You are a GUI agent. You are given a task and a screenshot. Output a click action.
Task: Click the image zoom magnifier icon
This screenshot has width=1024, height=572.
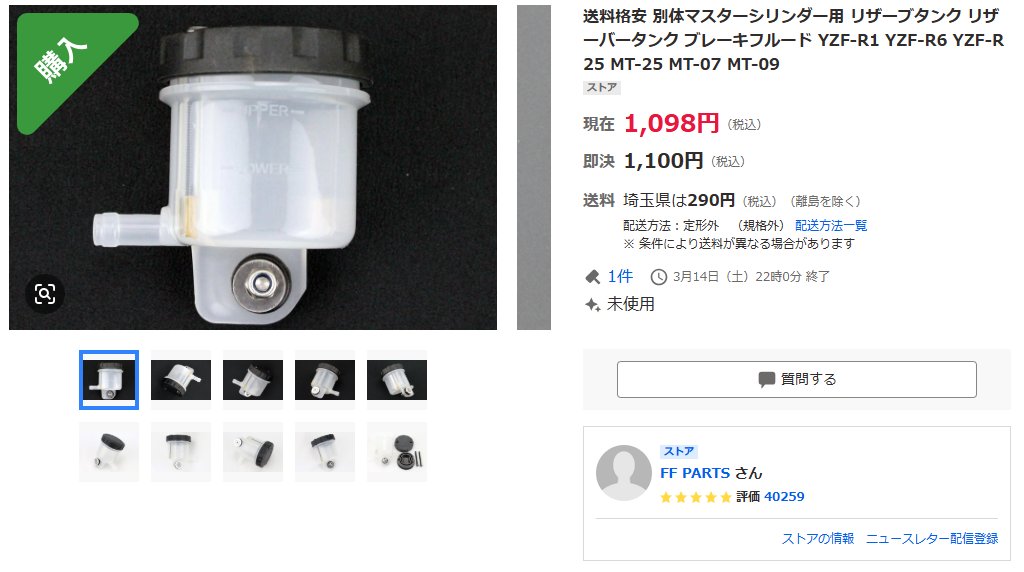44,294
